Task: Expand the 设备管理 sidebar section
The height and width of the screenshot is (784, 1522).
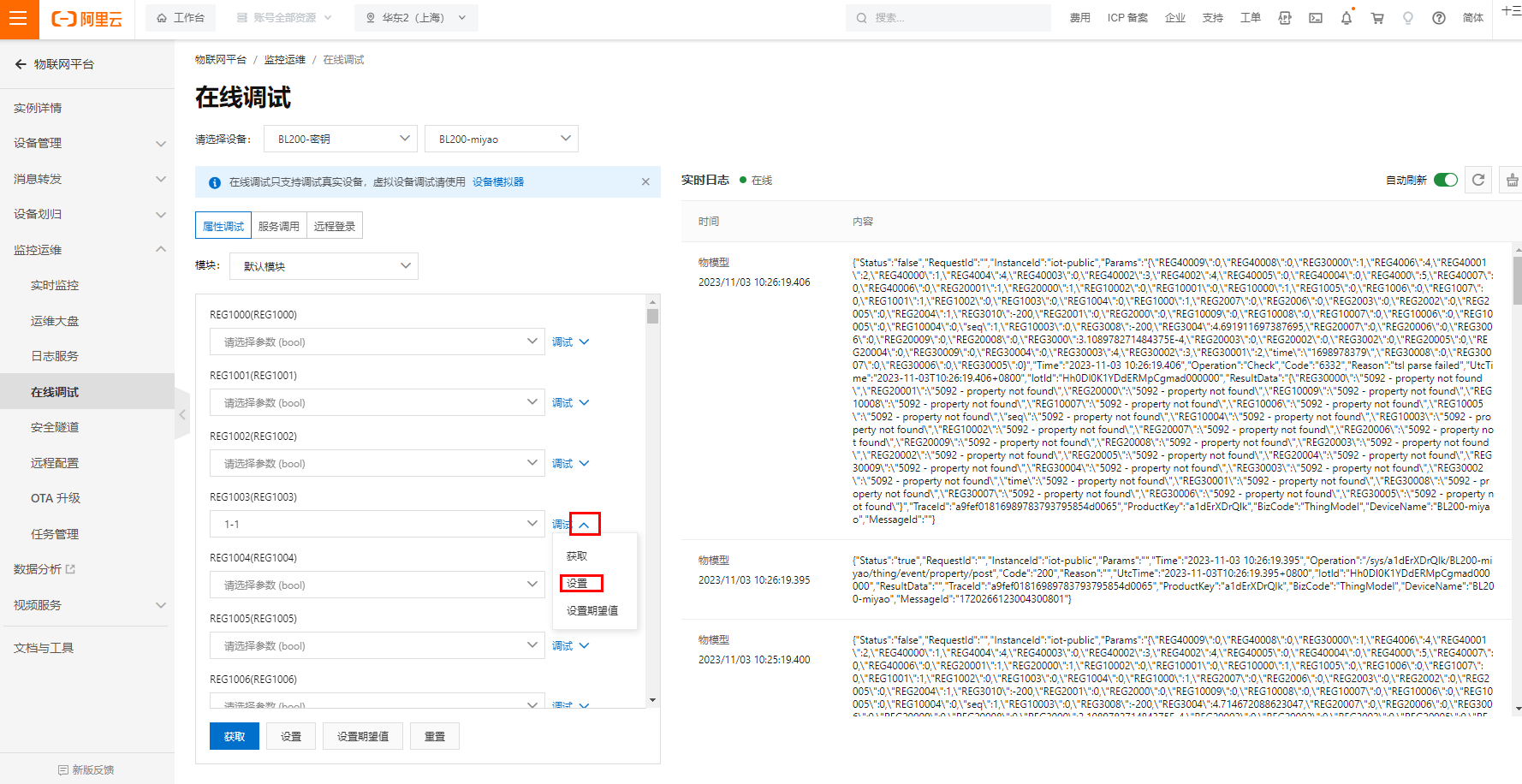Action: [87, 143]
